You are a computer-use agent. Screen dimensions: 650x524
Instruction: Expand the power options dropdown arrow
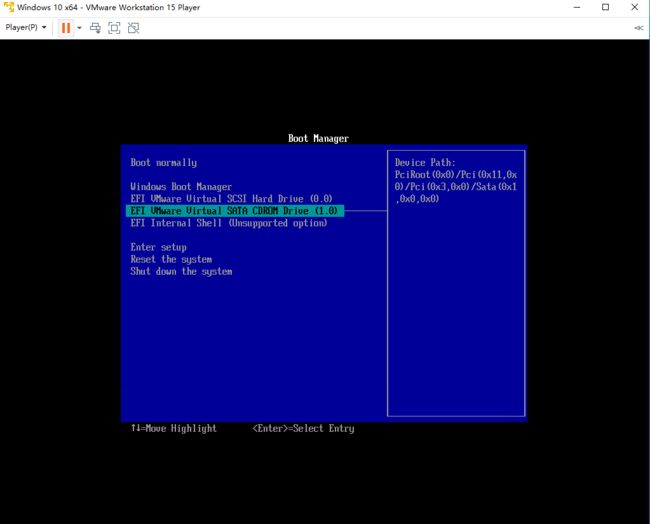click(x=79, y=28)
